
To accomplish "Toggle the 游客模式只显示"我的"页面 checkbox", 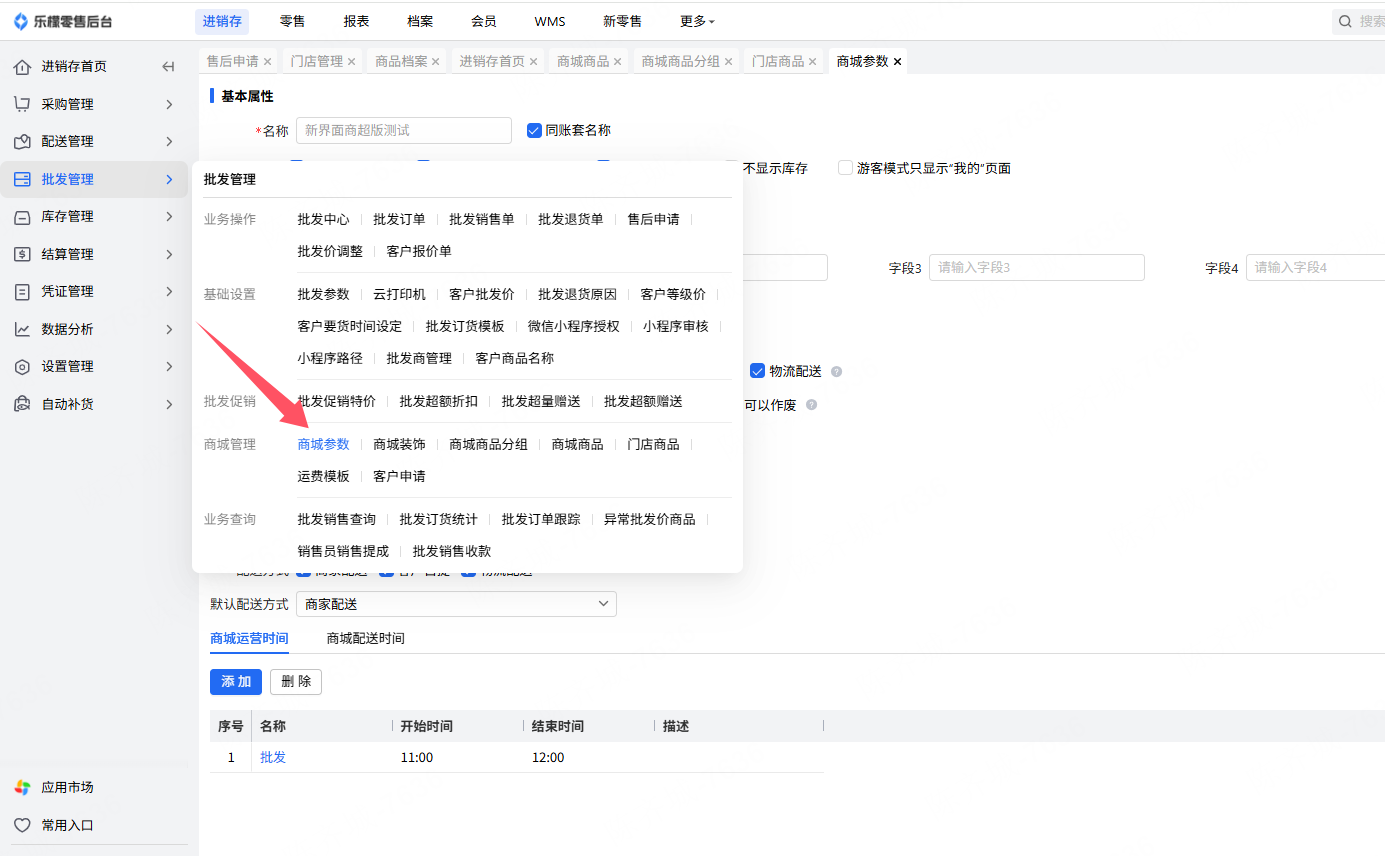I will point(846,168).
